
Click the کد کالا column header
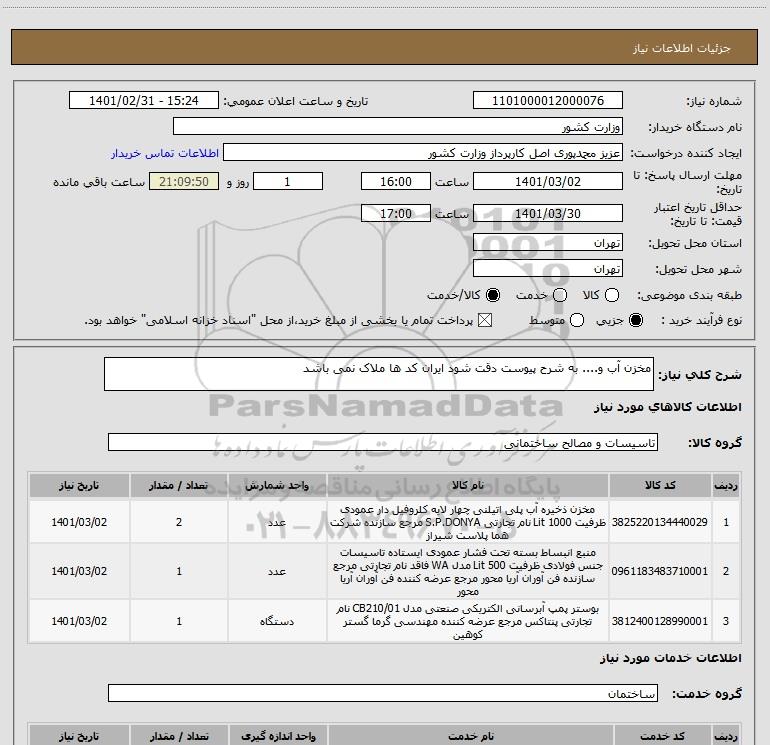tap(660, 485)
